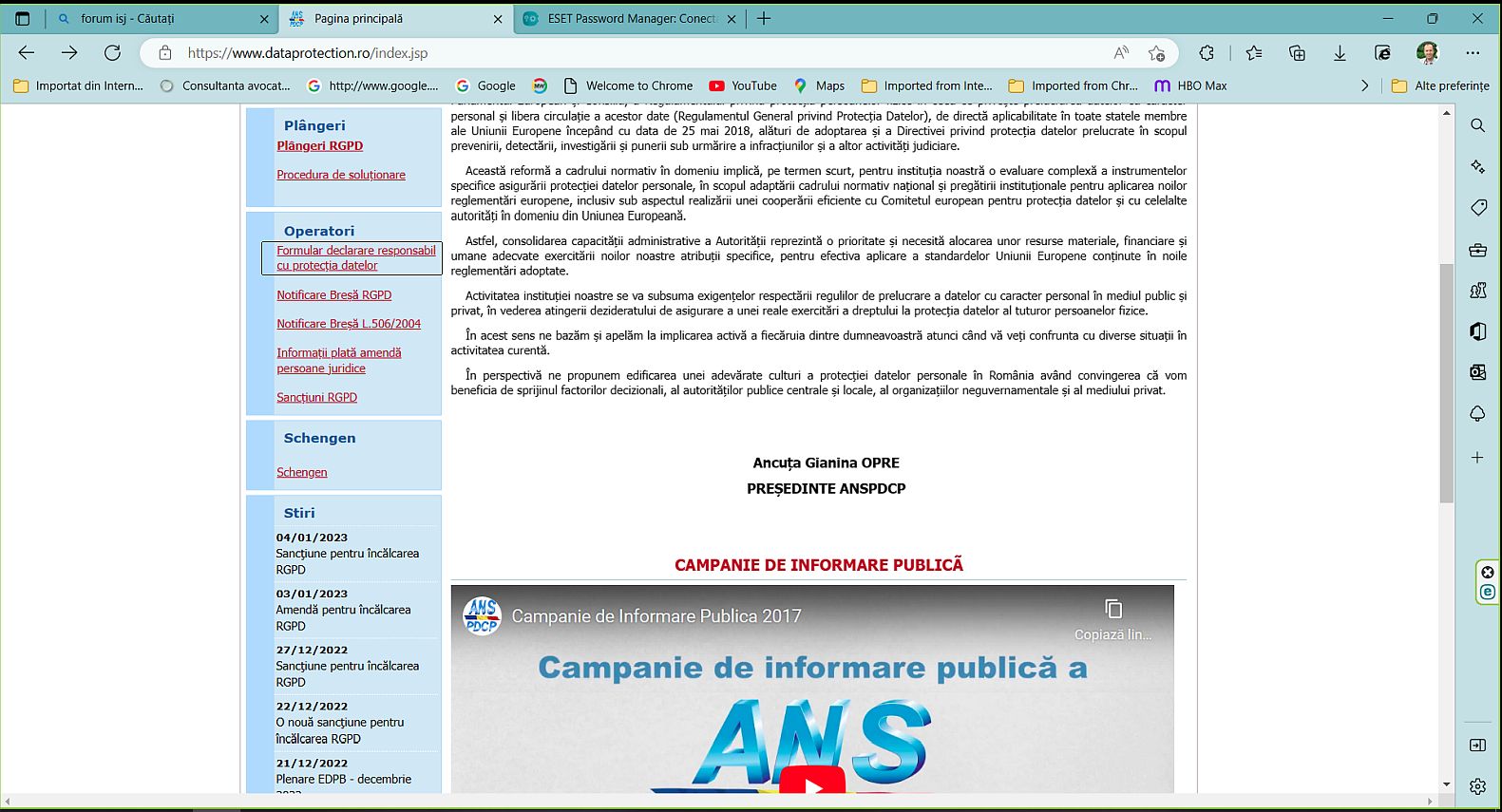This screenshot has width=1502, height=812.
Task: Open the Downloads arrow icon
Action: [x=1340, y=53]
